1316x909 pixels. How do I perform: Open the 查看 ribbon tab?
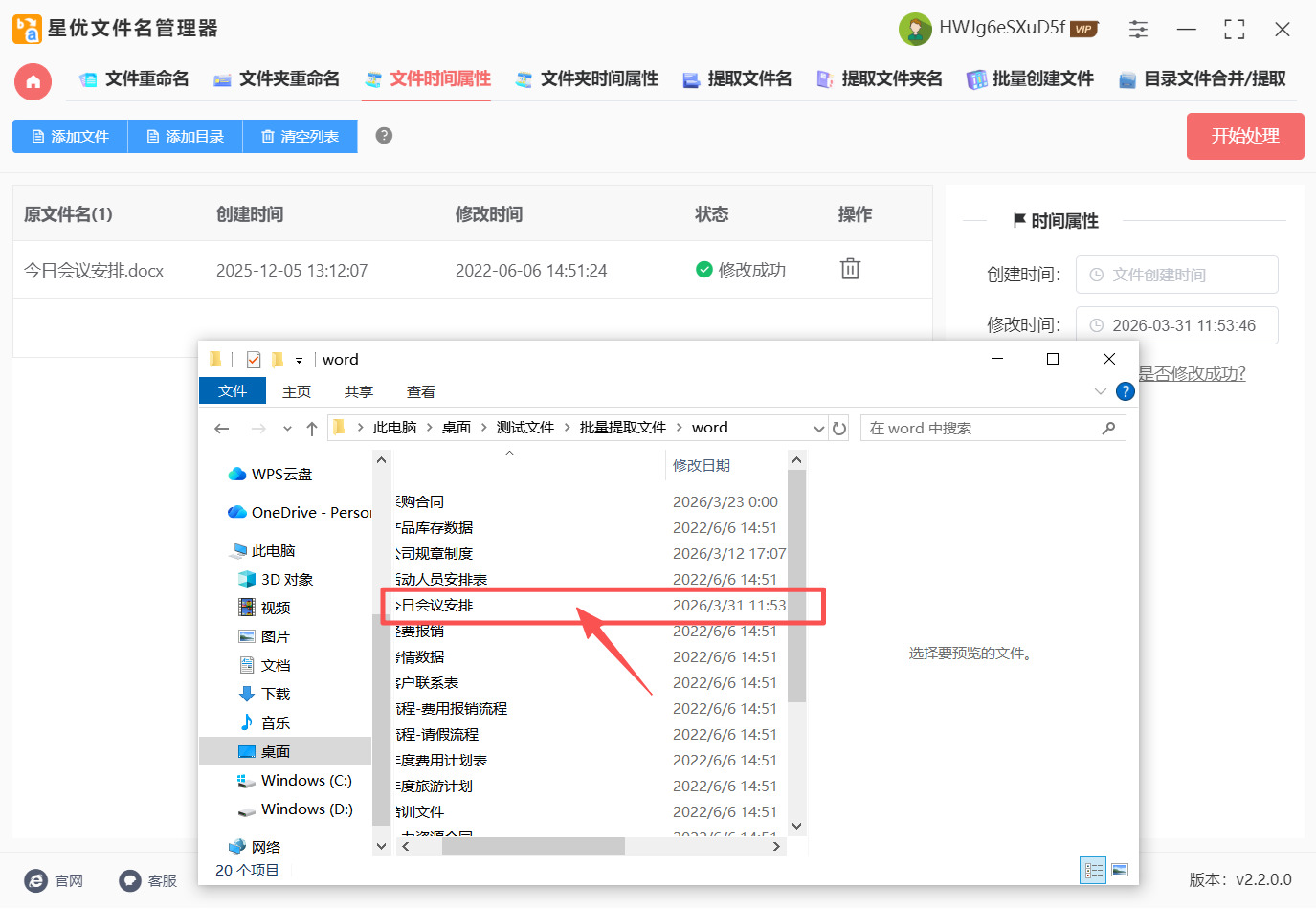click(420, 391)
